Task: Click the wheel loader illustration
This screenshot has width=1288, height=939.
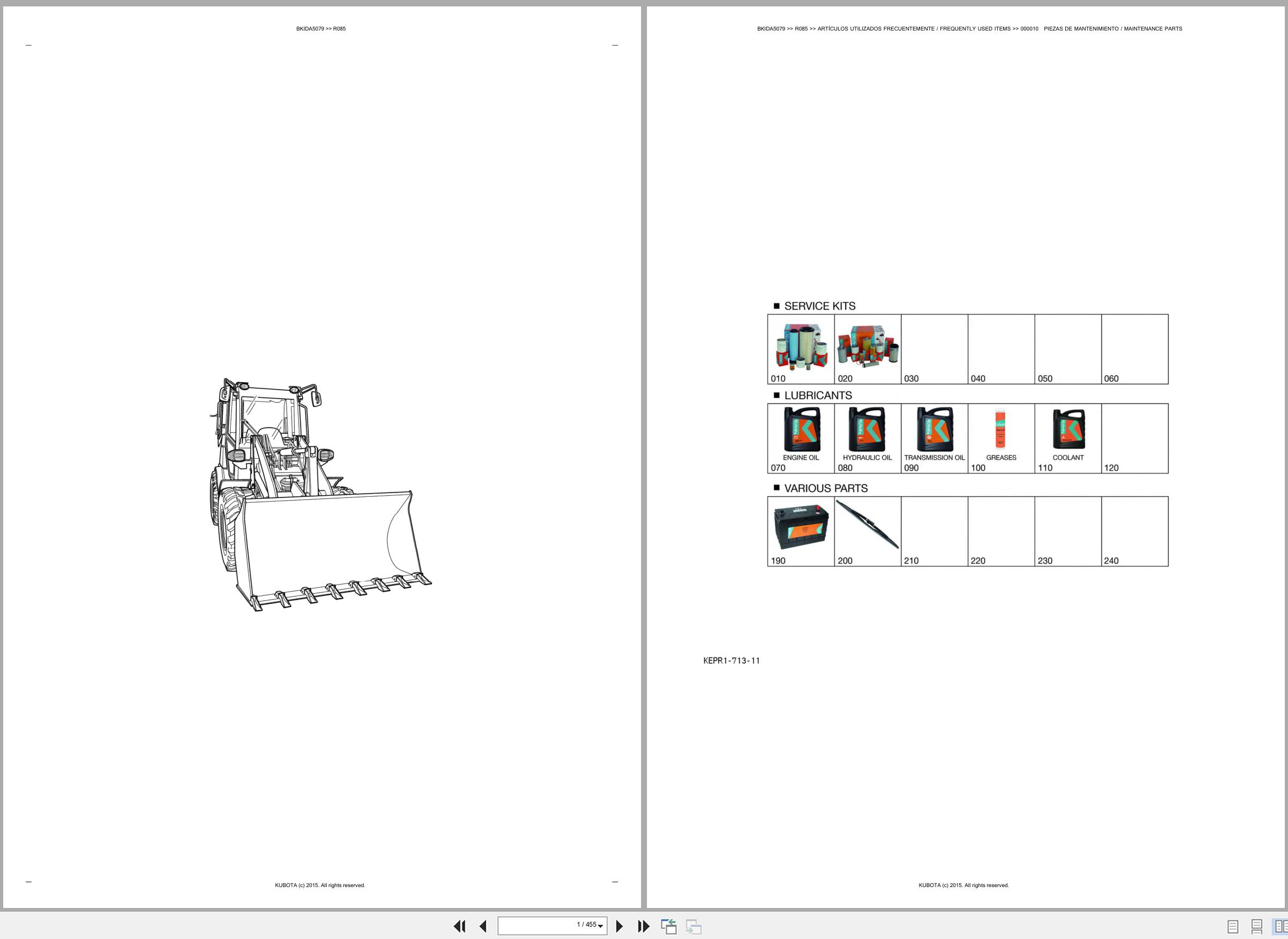Action: click(320, 495)
